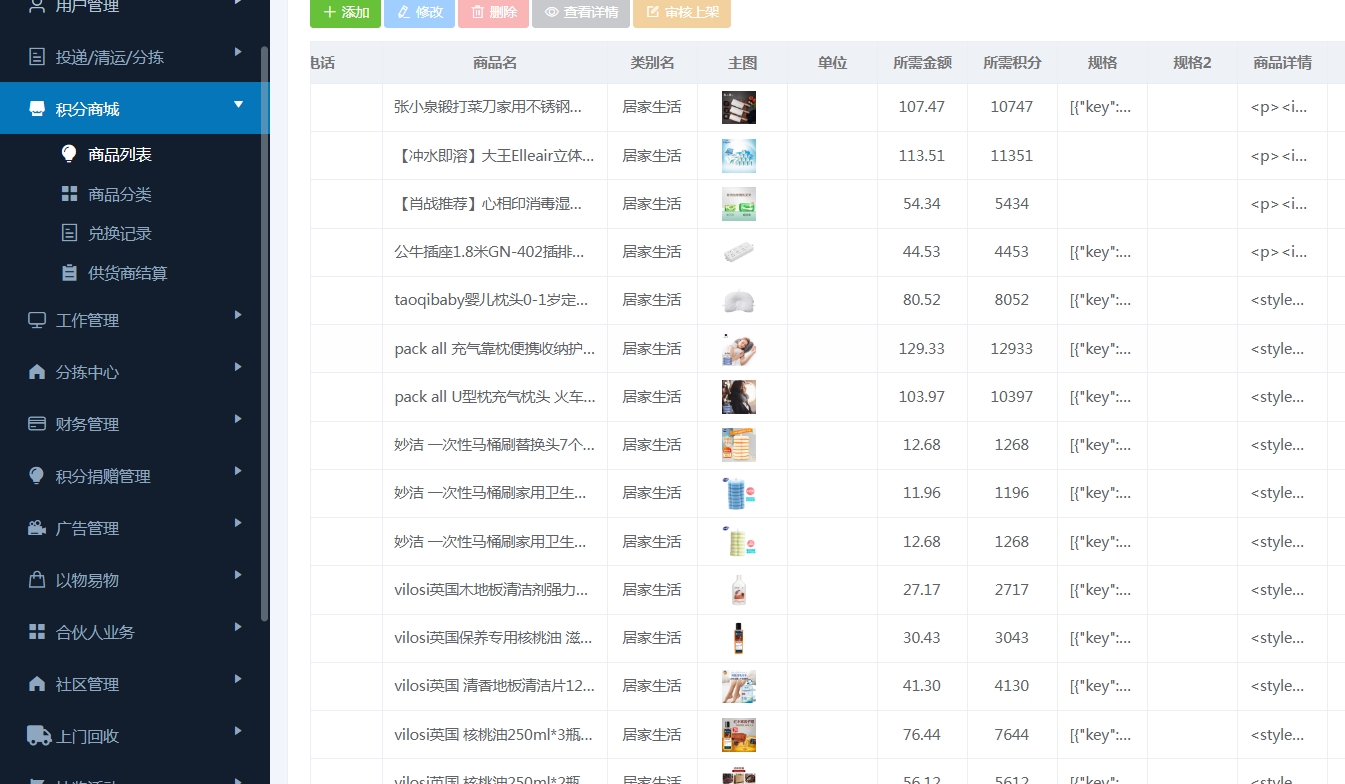This screenshot has width=1345, height=784.
Task: Click the sidebar vertical scrollbar
Action: [264, 330]
